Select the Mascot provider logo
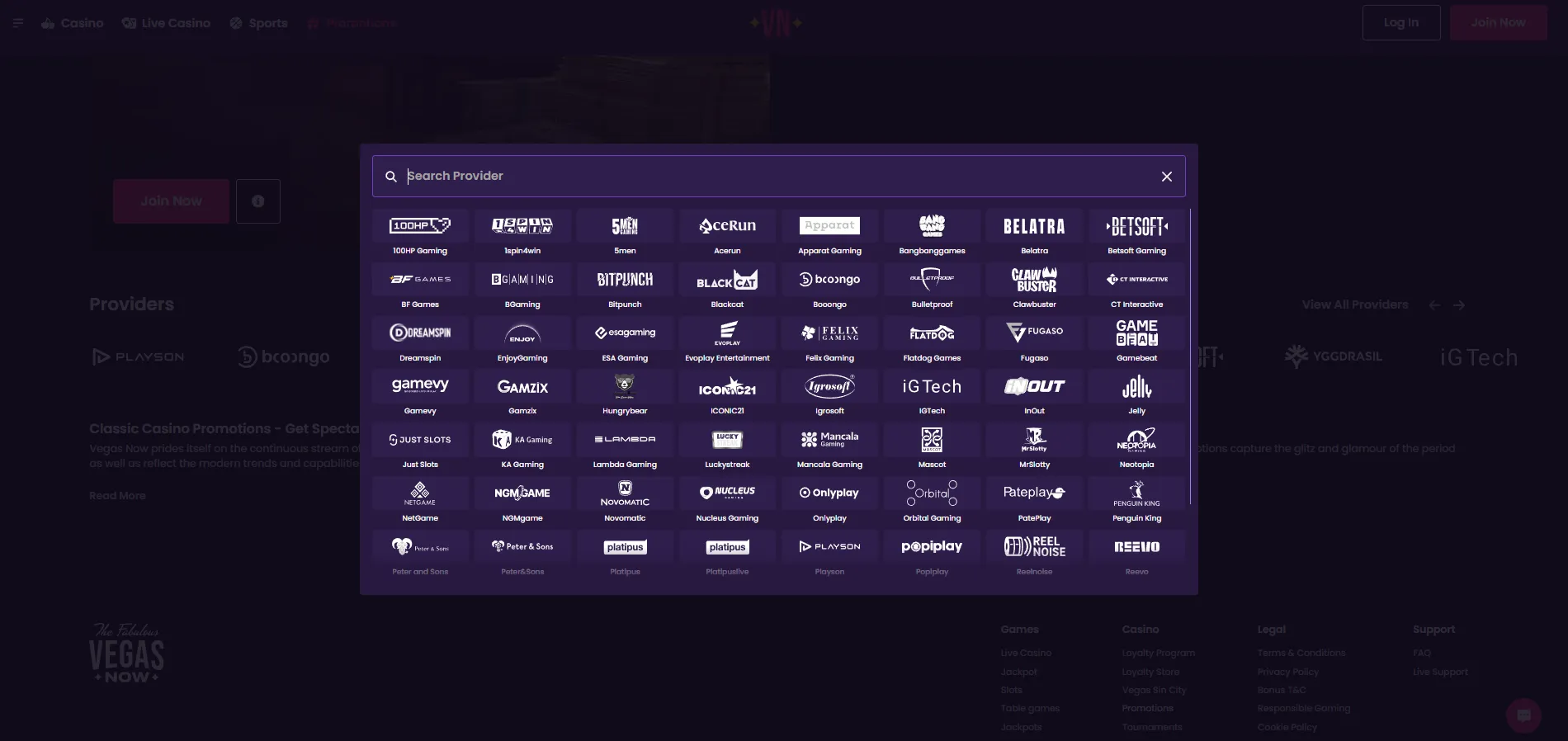The width and height of the screenshot is (1568, 741). click(932, 440)
